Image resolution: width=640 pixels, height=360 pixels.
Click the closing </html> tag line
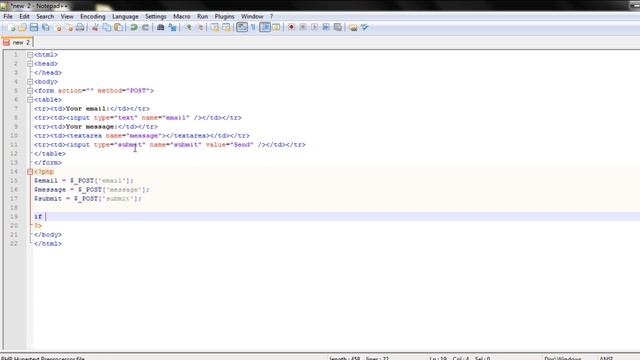coord(48,244)
